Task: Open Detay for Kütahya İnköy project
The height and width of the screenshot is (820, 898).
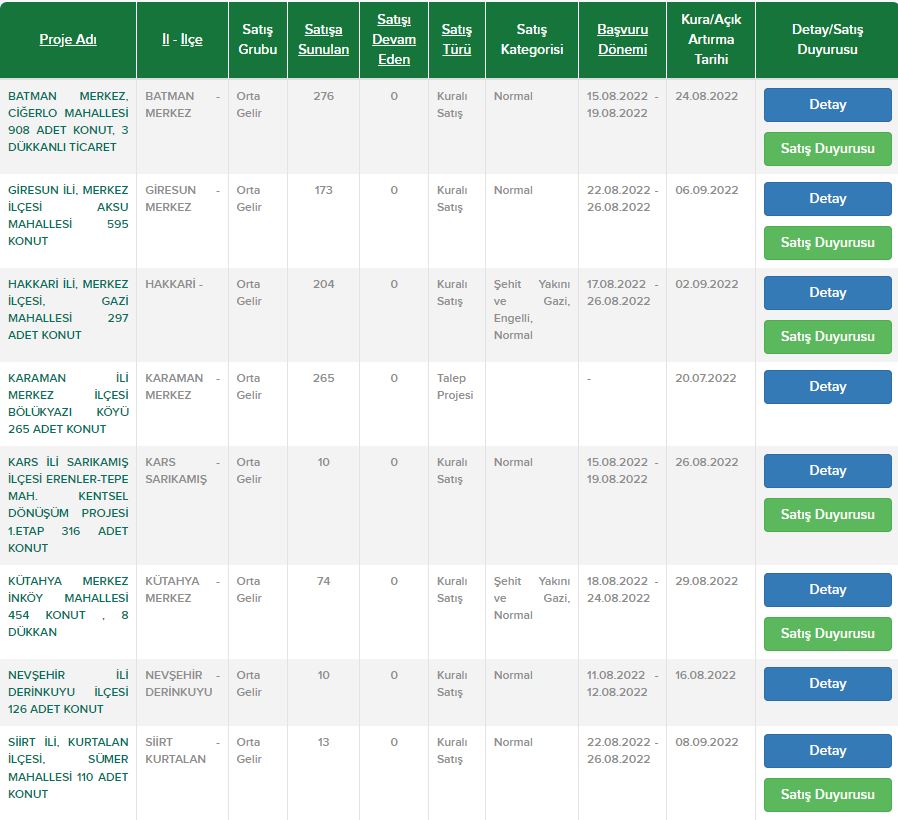Action: coord(827,590)
